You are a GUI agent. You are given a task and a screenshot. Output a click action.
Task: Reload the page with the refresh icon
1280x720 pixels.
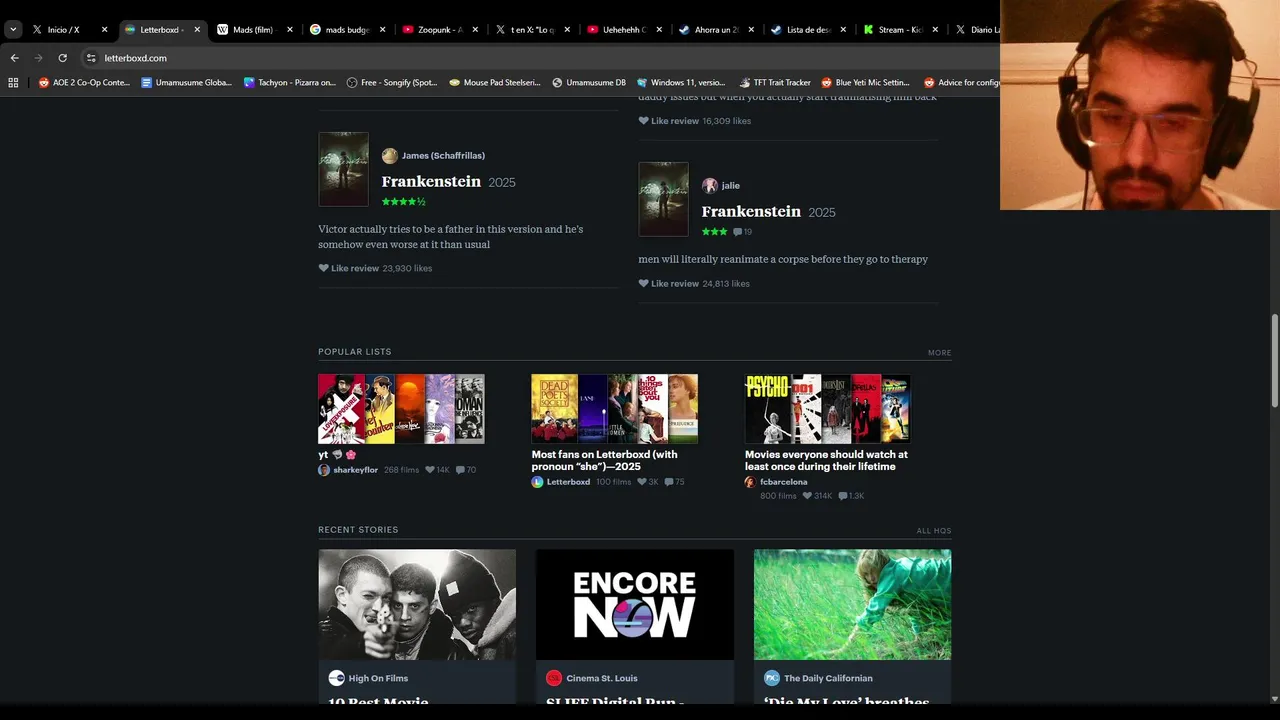[62, 58]
